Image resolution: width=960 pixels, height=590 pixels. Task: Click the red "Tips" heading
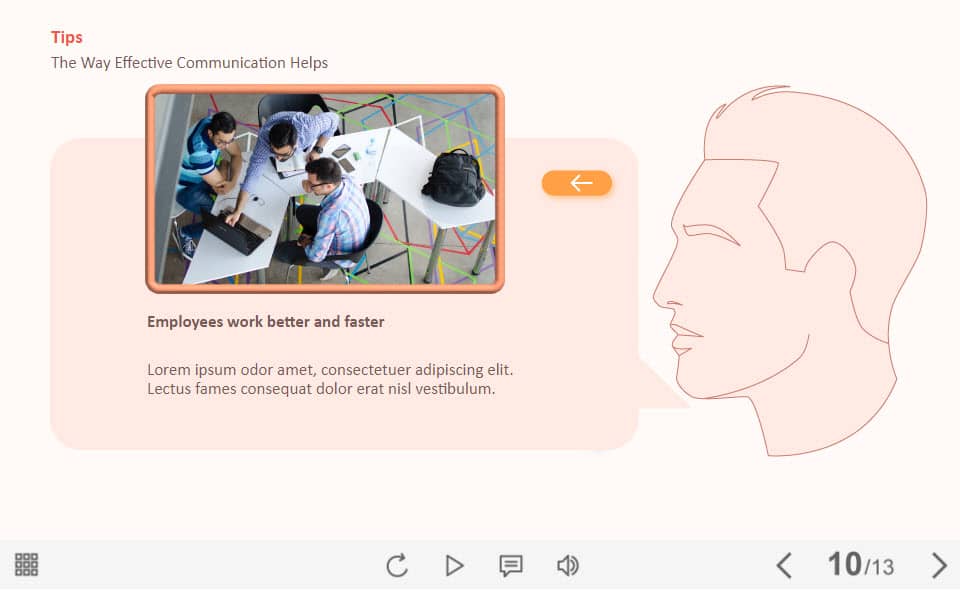[x=67, y=37]
